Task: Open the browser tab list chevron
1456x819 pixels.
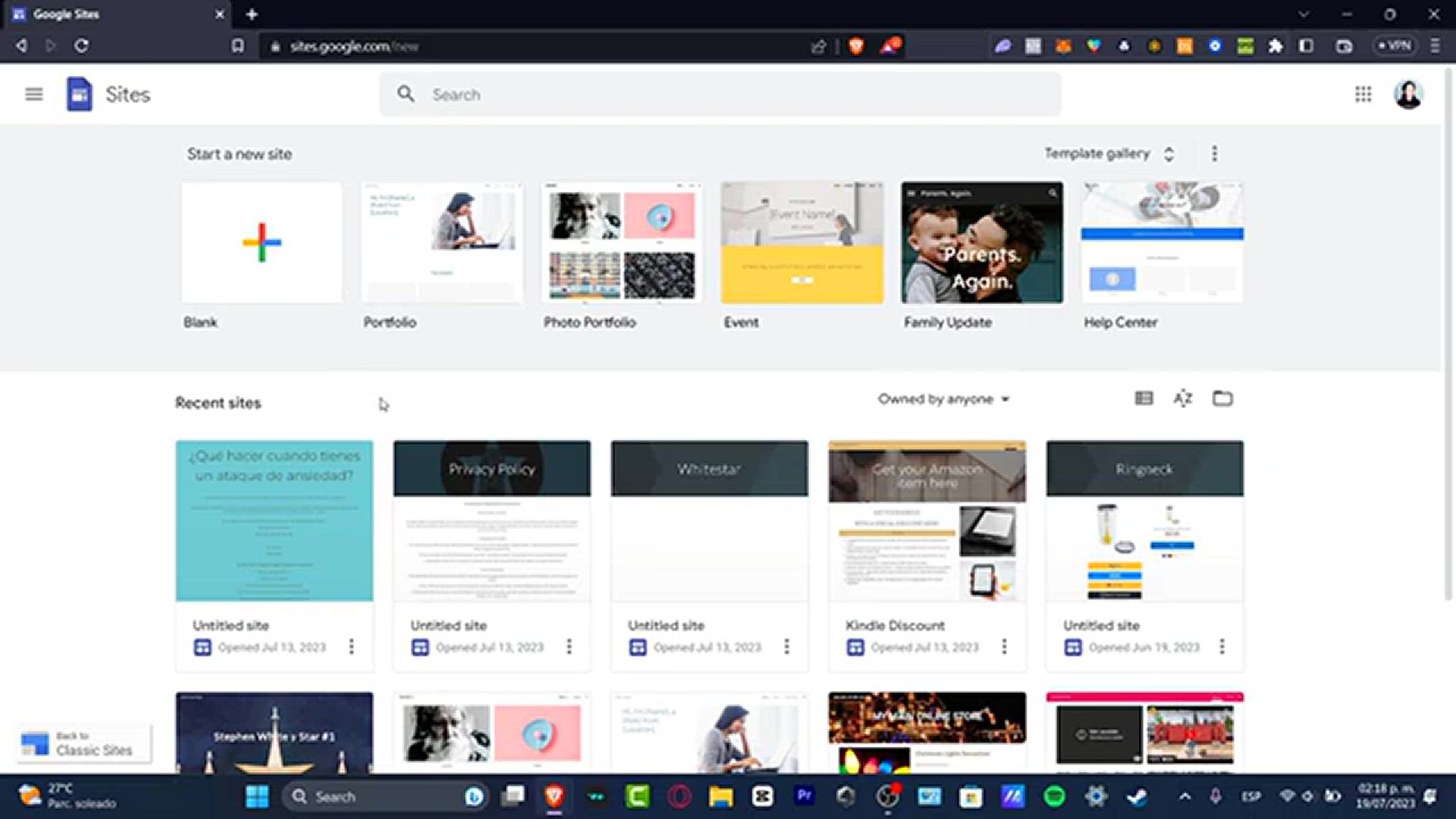Action: coord(1304,14)
